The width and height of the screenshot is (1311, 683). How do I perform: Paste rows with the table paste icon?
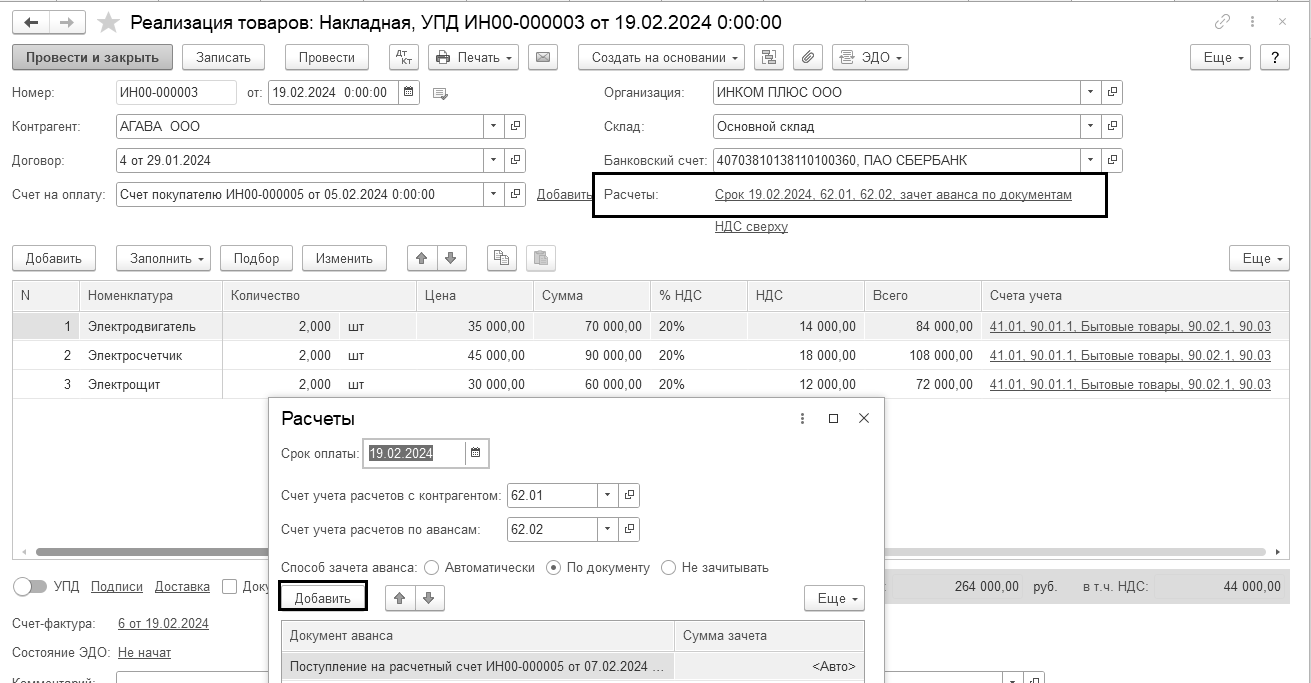pos(540,258)
